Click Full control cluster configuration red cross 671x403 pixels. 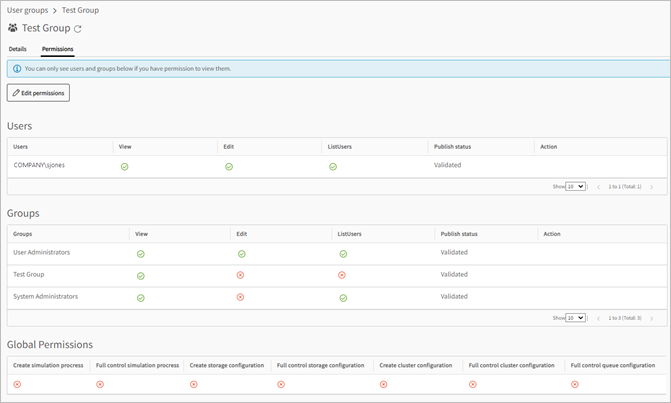[473, 384]
